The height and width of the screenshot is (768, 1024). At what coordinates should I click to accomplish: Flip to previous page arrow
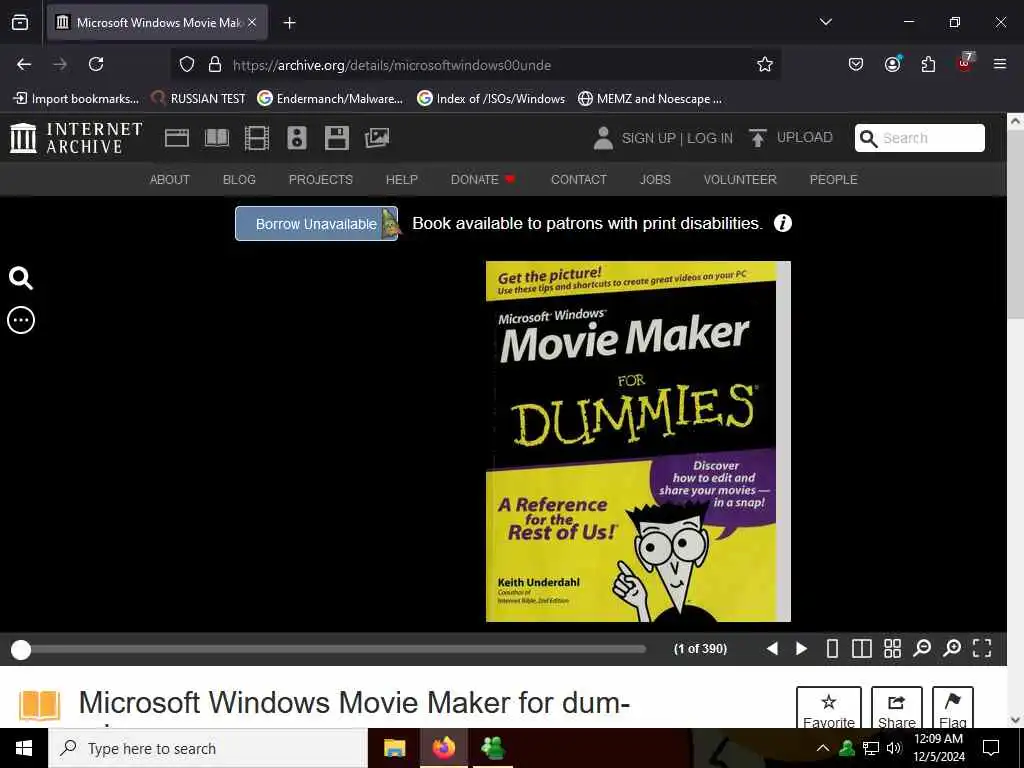coord(772,648)
